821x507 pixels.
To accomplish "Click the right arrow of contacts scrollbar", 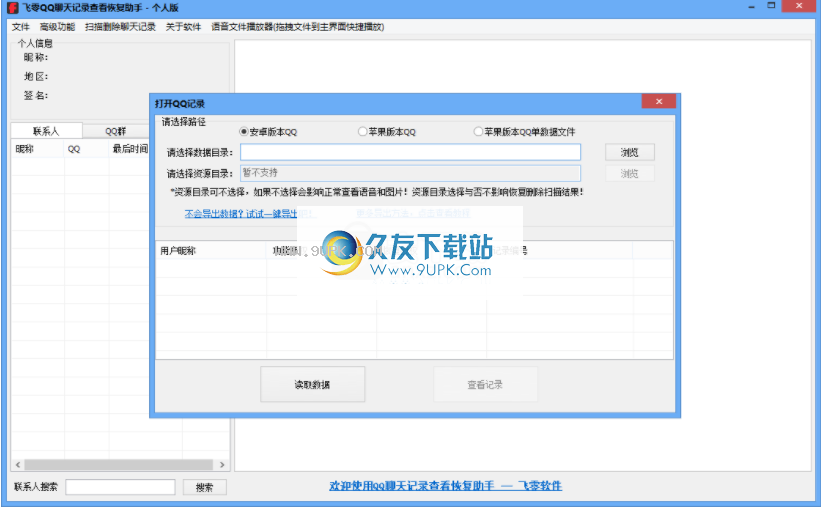I will (222, 465).
